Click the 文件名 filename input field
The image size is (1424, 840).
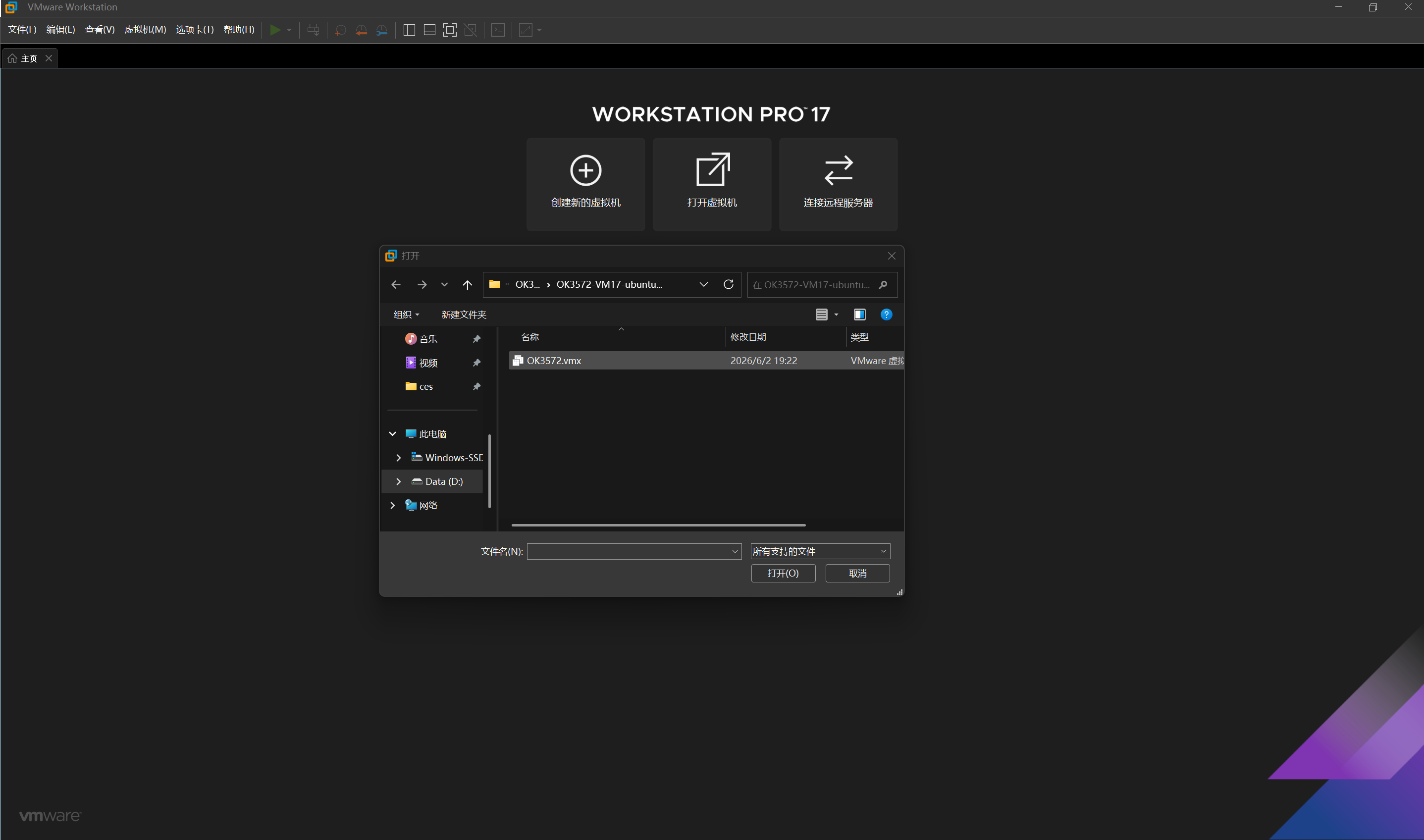click(x=634, y=551)
